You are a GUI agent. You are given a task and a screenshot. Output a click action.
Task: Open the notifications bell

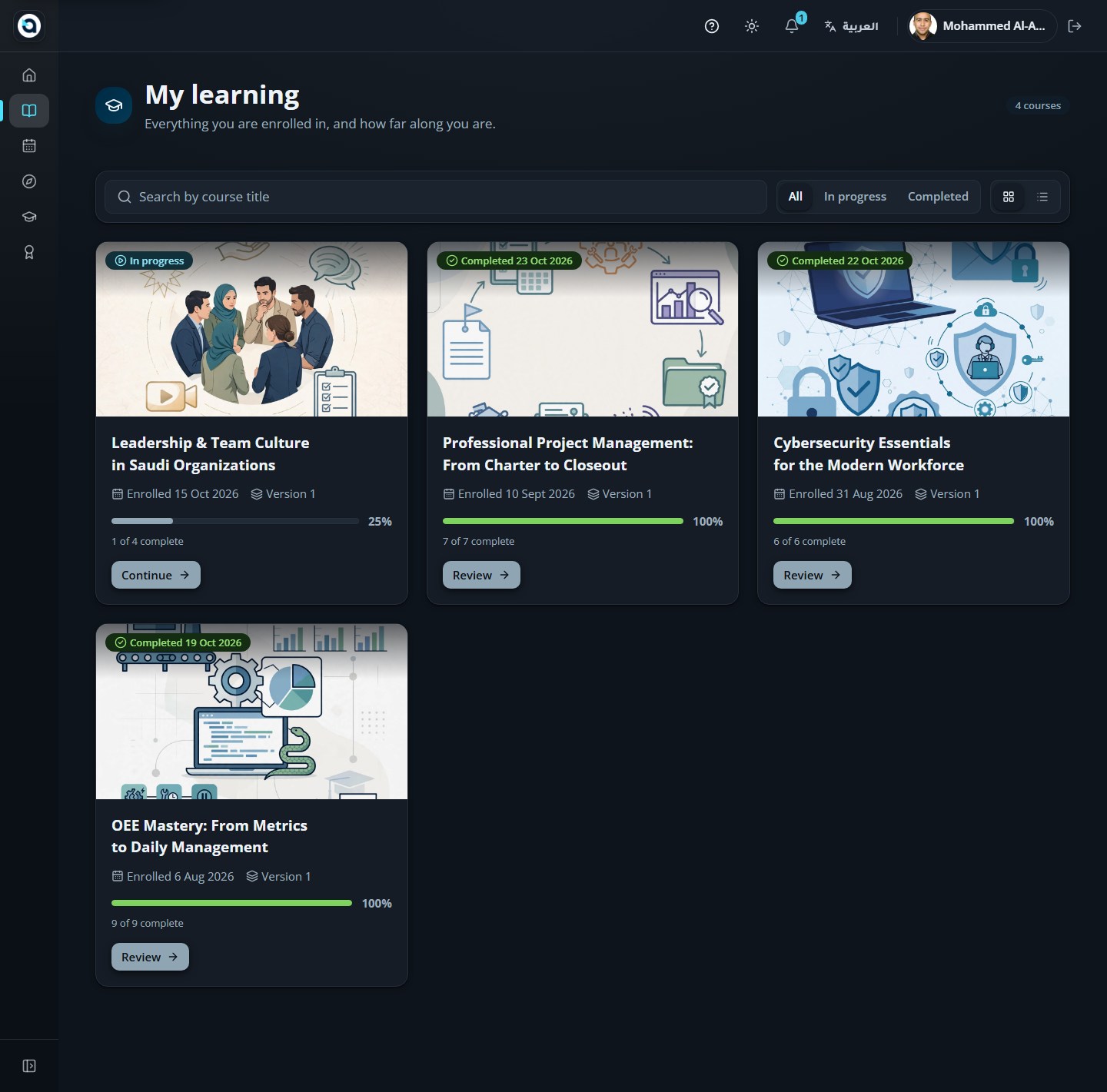coord(792,26)
